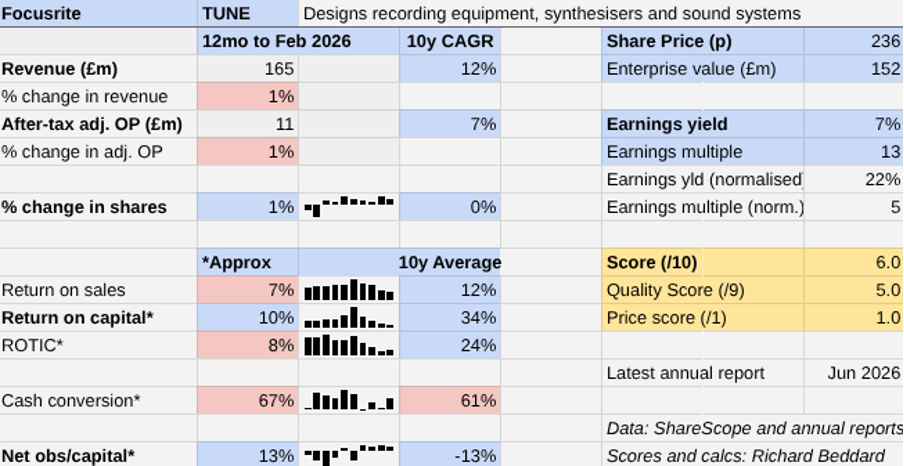Select the company description starting 'Designs recording equipment'

click(552, 14)
